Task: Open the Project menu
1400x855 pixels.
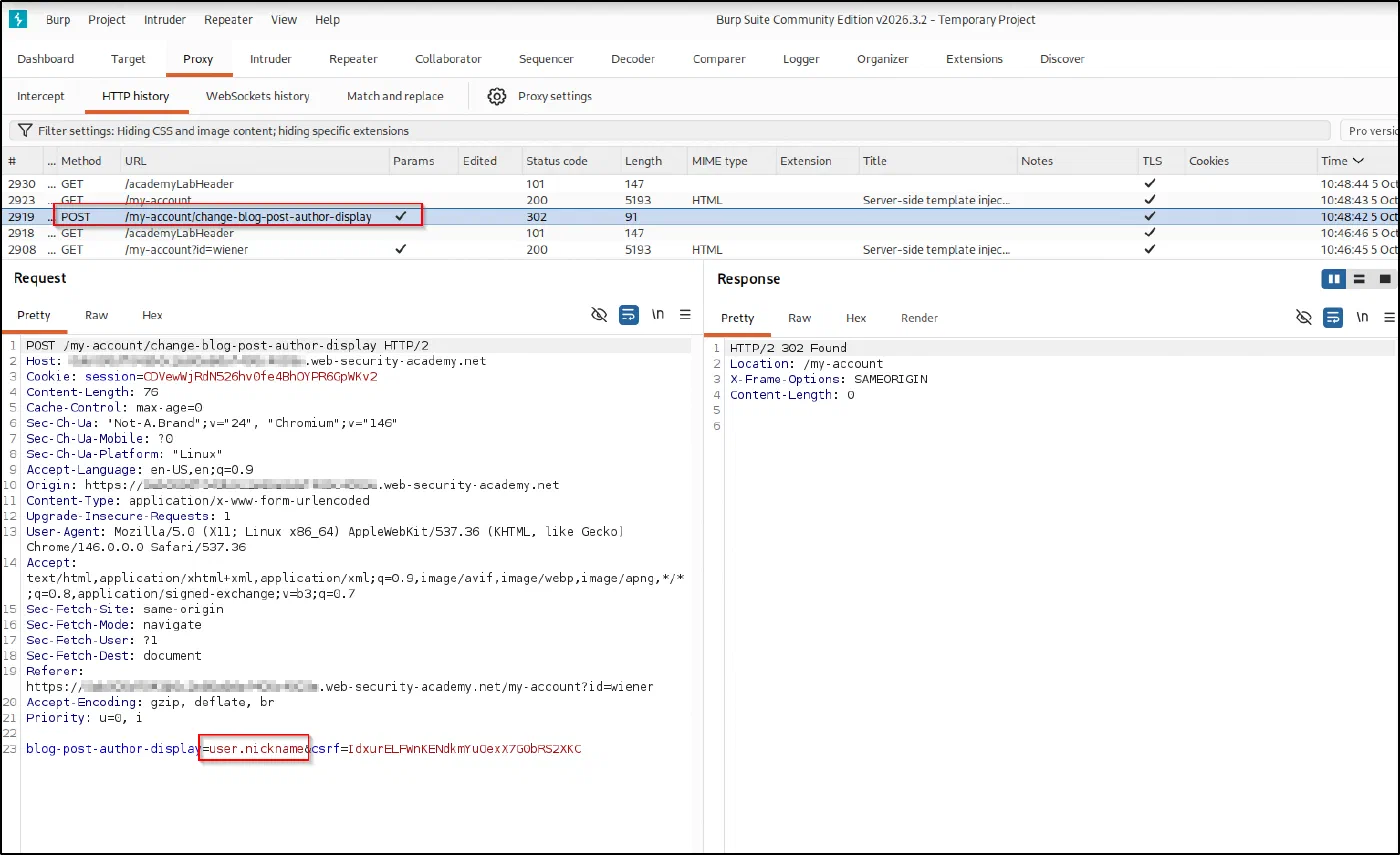Action: (x=107, y=20)
